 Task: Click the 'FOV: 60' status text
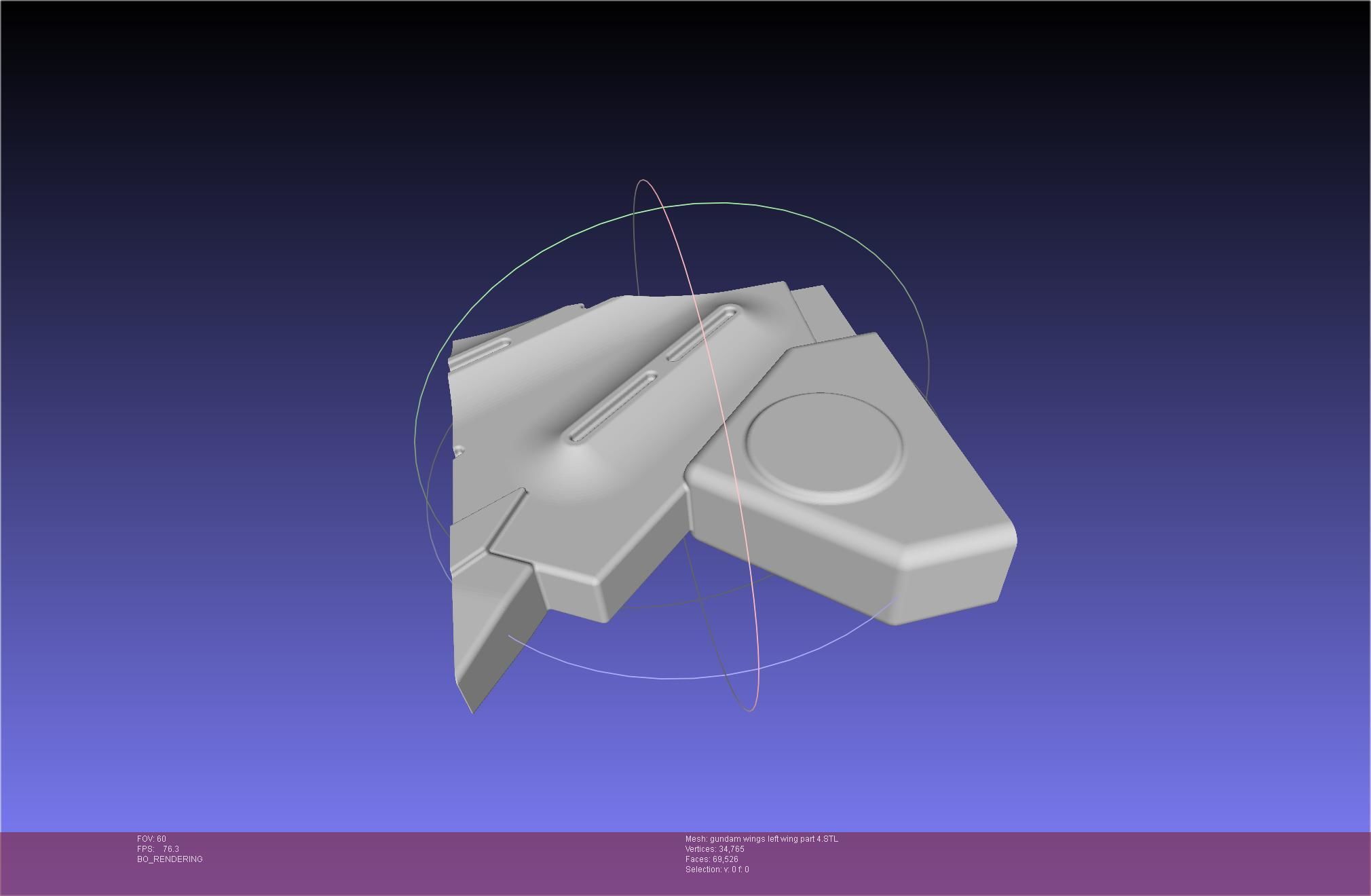pos(151,839)
